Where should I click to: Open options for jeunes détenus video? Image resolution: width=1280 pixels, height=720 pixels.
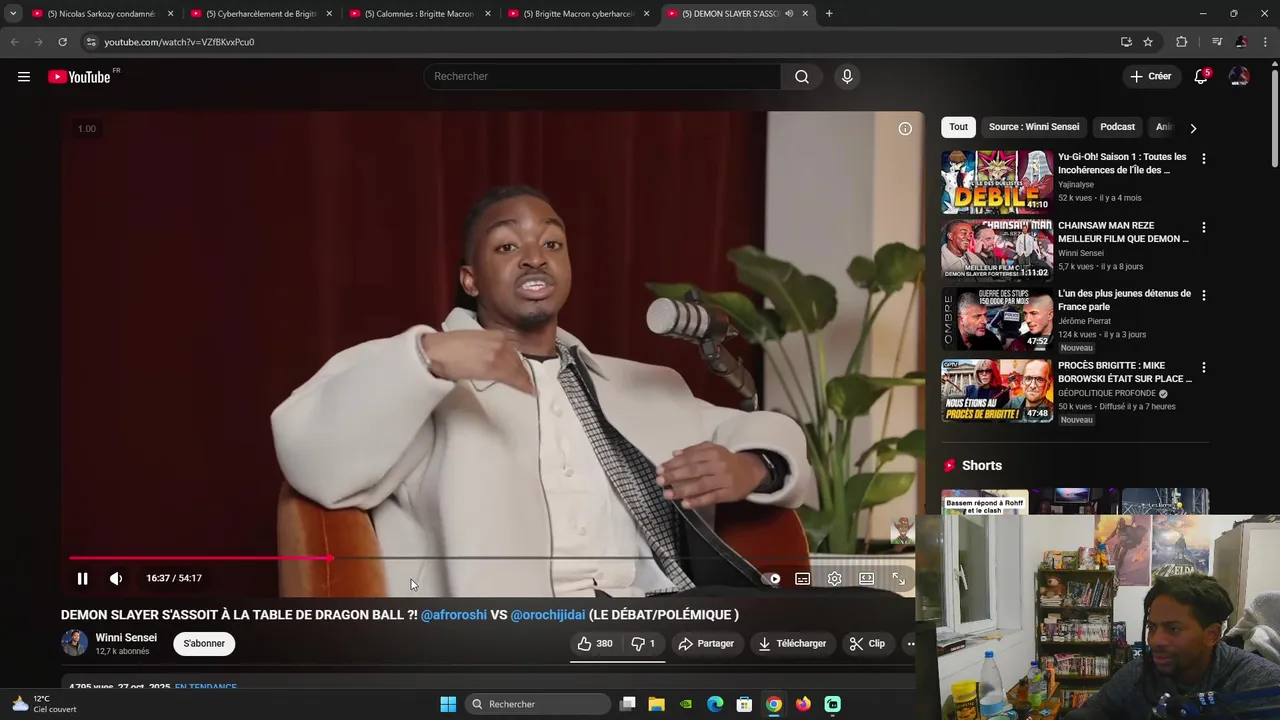click(x=1203, y=295)
